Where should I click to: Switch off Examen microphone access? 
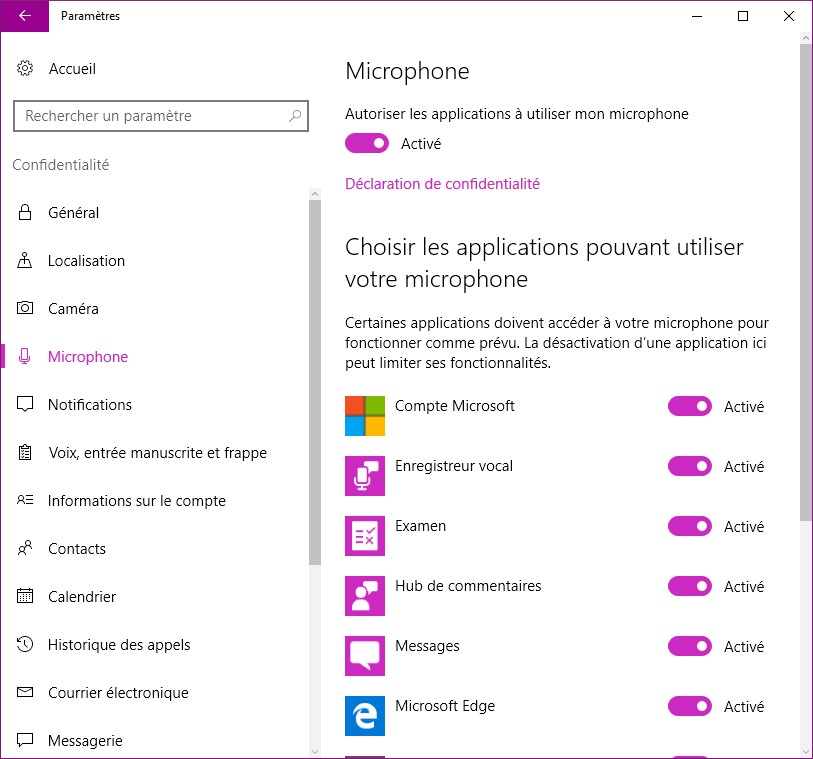pos(690,527)
